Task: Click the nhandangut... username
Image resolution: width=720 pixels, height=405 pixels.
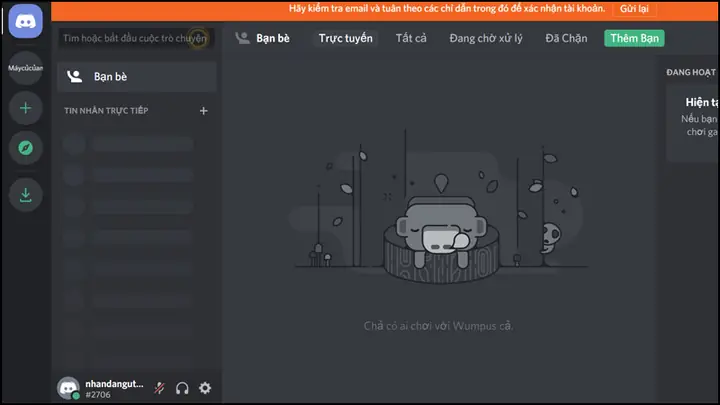Action: pyautogui.click(x=114, y=384)
